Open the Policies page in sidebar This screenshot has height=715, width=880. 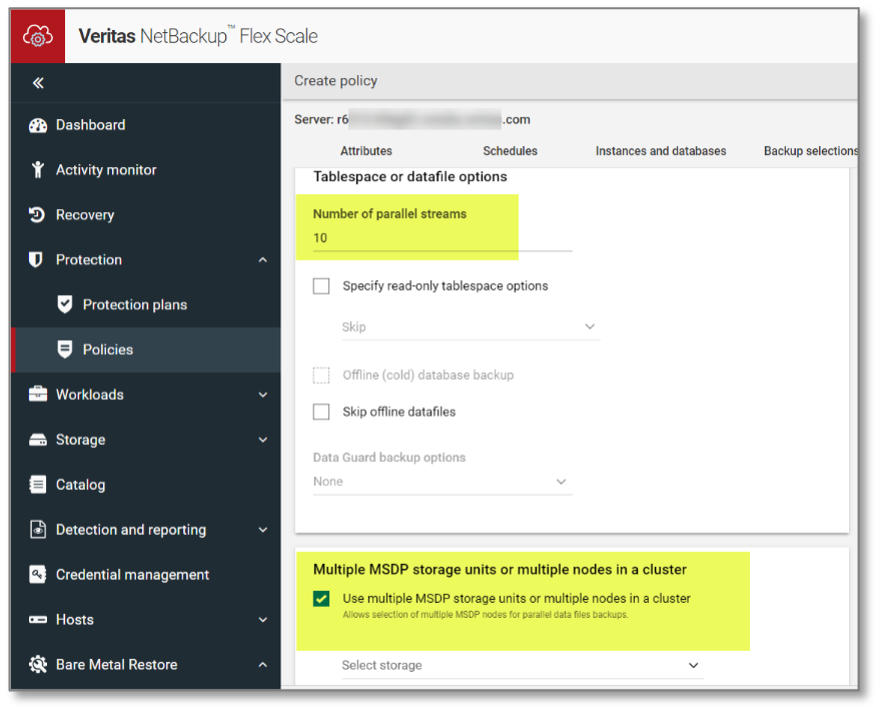(108, 350)
